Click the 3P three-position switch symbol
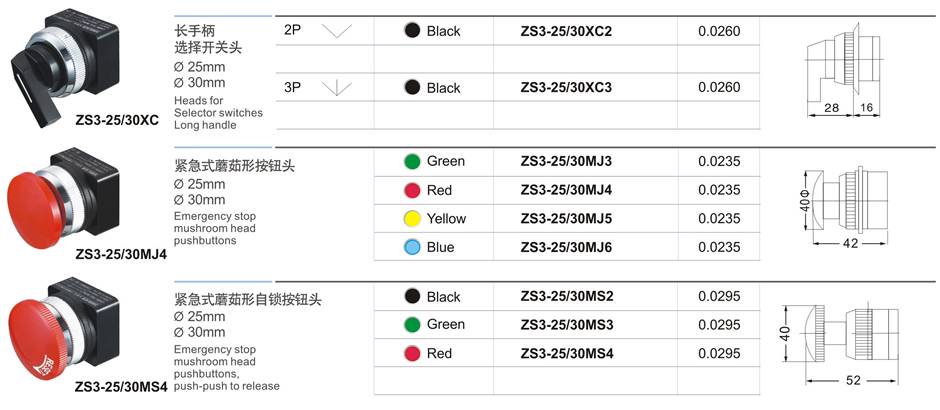 pyautogui.click(x=338, y=88)
